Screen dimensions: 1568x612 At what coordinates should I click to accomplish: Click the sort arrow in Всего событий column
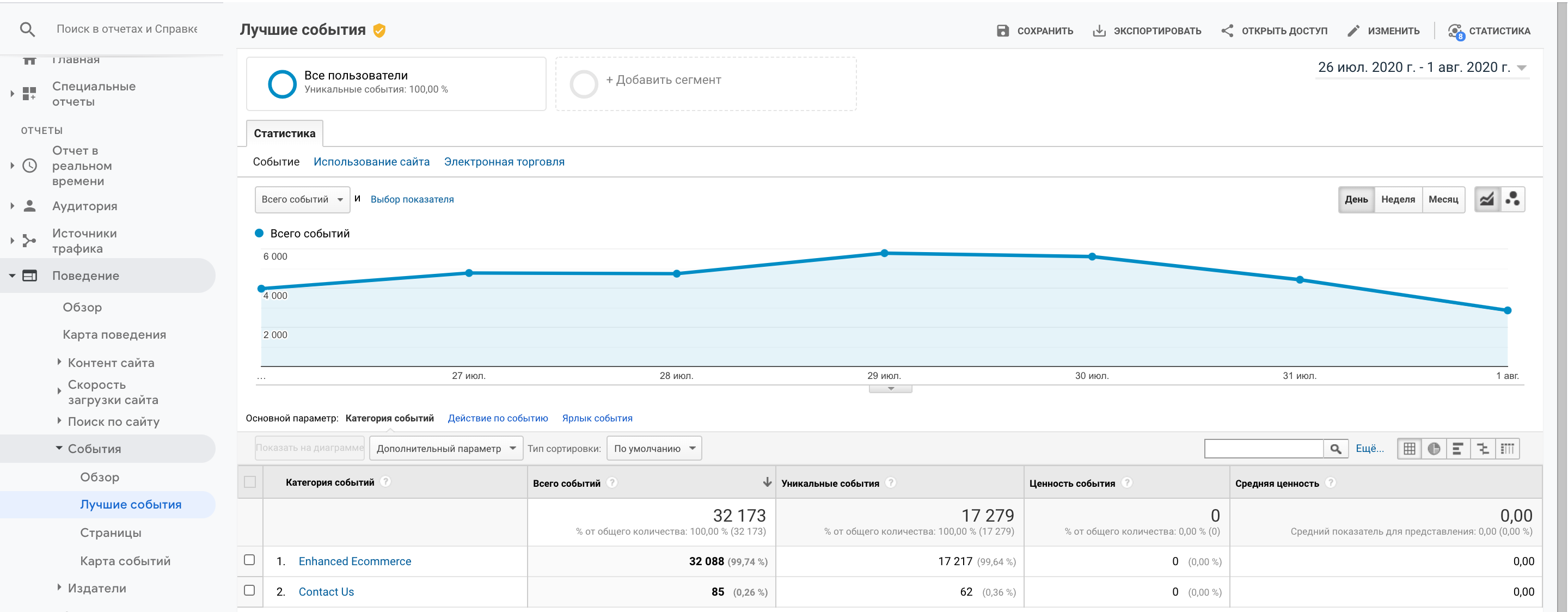point(767,482)
